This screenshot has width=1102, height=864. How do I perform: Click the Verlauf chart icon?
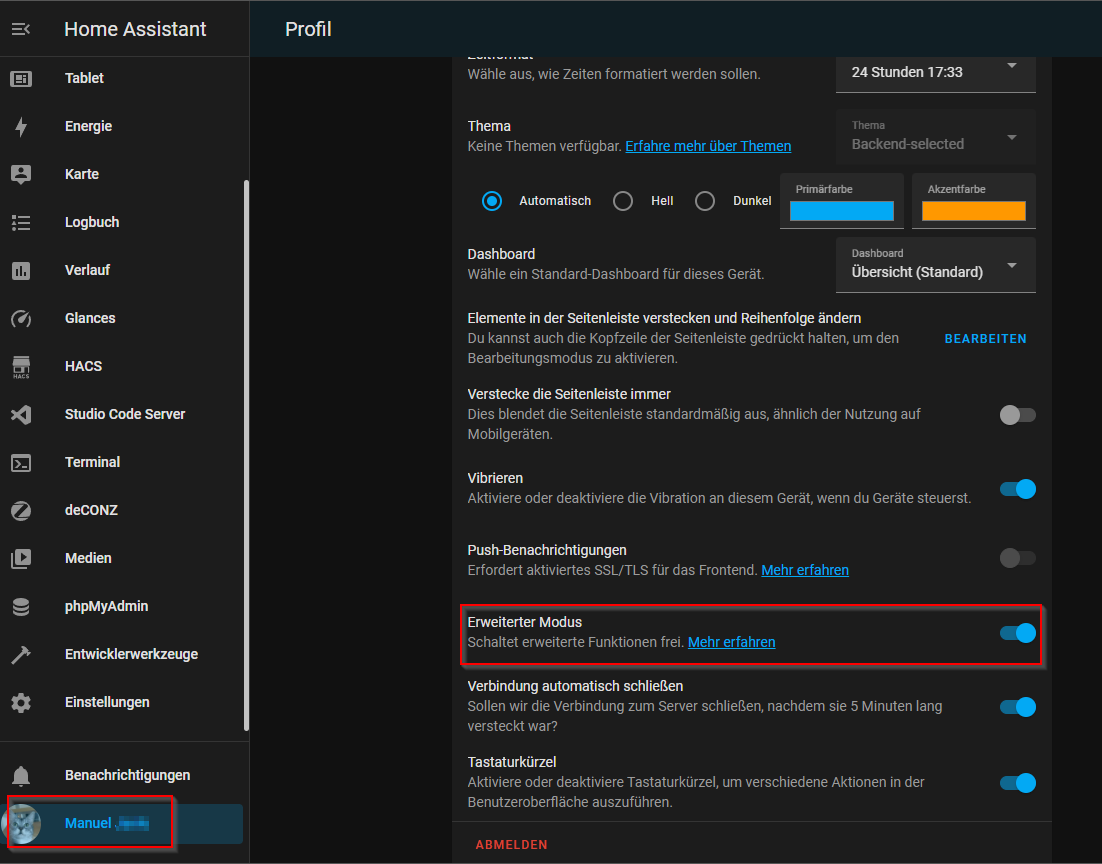[21, 270]
